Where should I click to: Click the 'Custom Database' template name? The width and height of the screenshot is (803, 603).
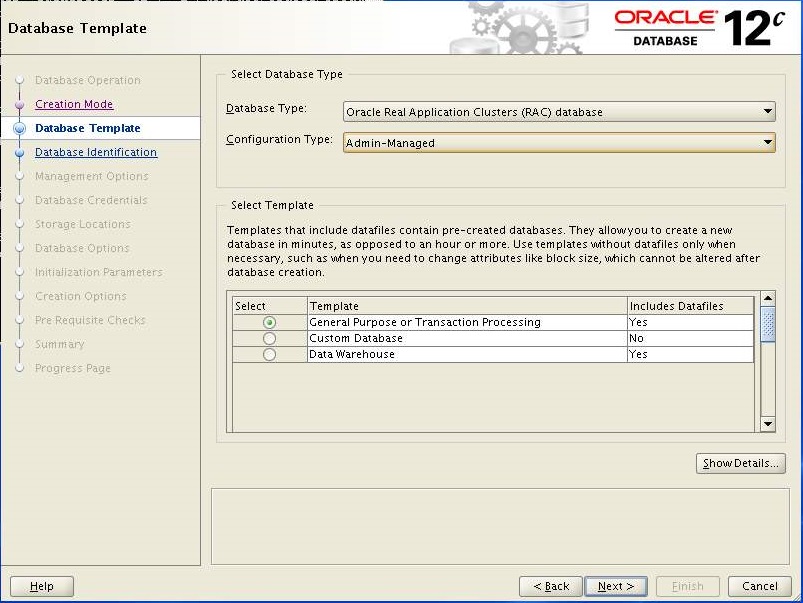(356, 338)
